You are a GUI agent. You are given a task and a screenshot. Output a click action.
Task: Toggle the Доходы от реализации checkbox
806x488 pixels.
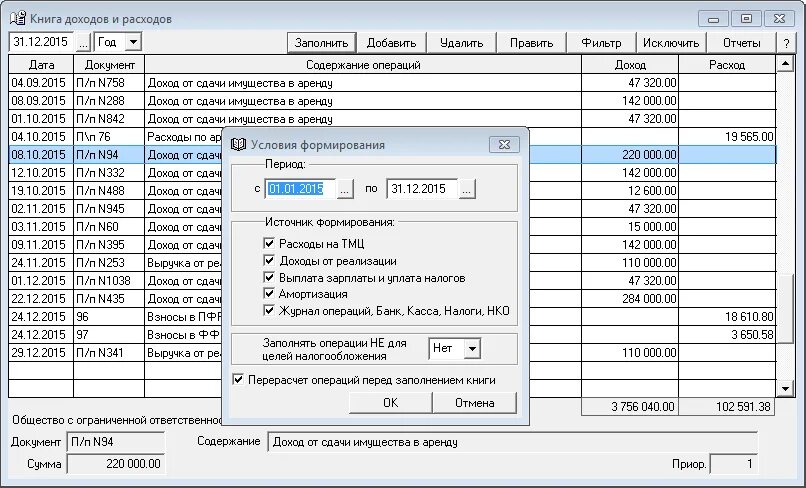tap(269, 260)
